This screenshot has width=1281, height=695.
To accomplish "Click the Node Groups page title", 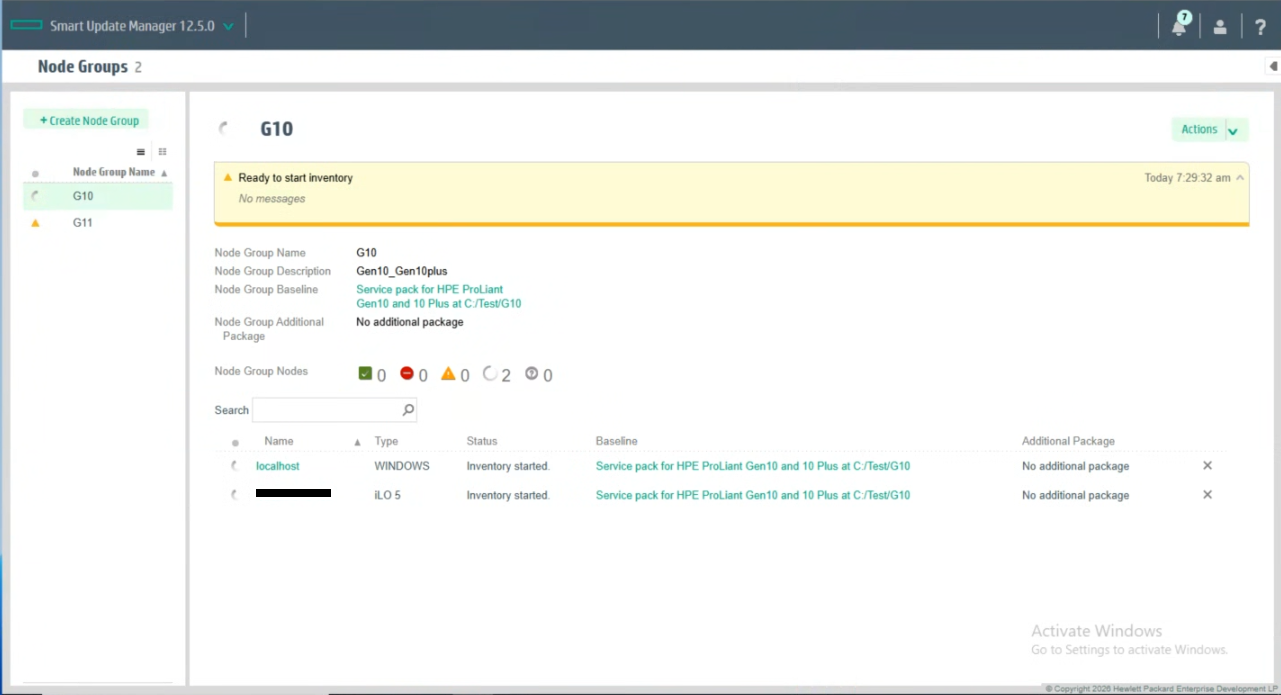I will 83,67.
